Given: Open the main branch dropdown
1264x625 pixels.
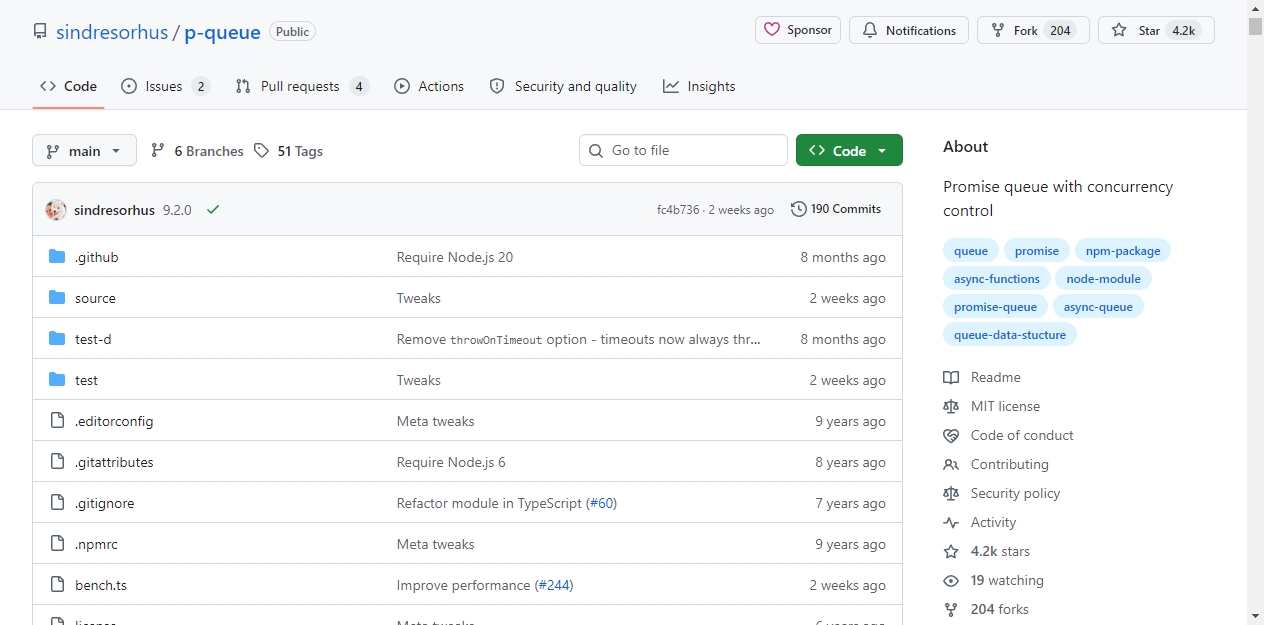Looking at the screenshot, I should 84,151.
